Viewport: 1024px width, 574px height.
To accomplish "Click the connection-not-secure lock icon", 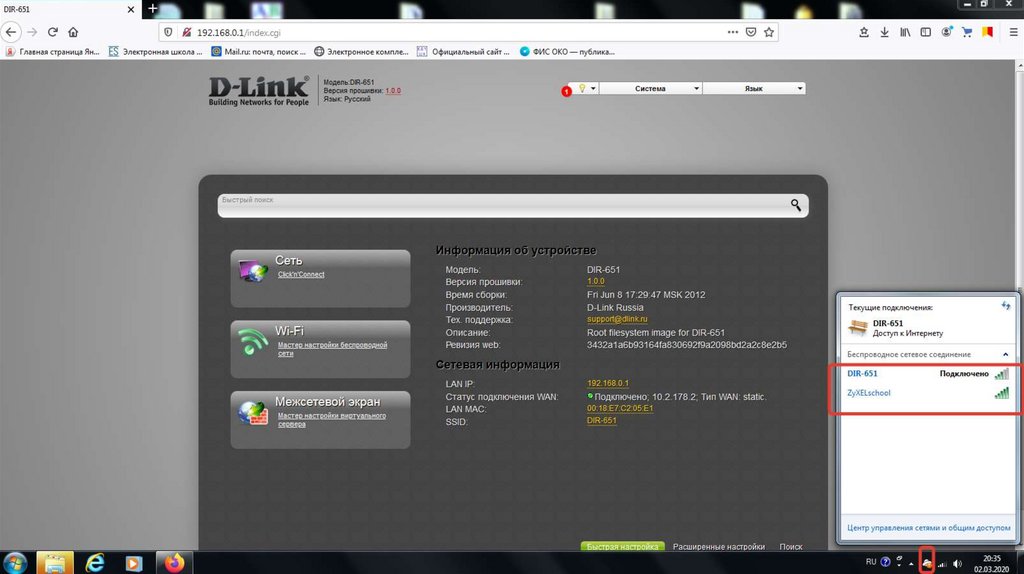I will click(186, 32).
